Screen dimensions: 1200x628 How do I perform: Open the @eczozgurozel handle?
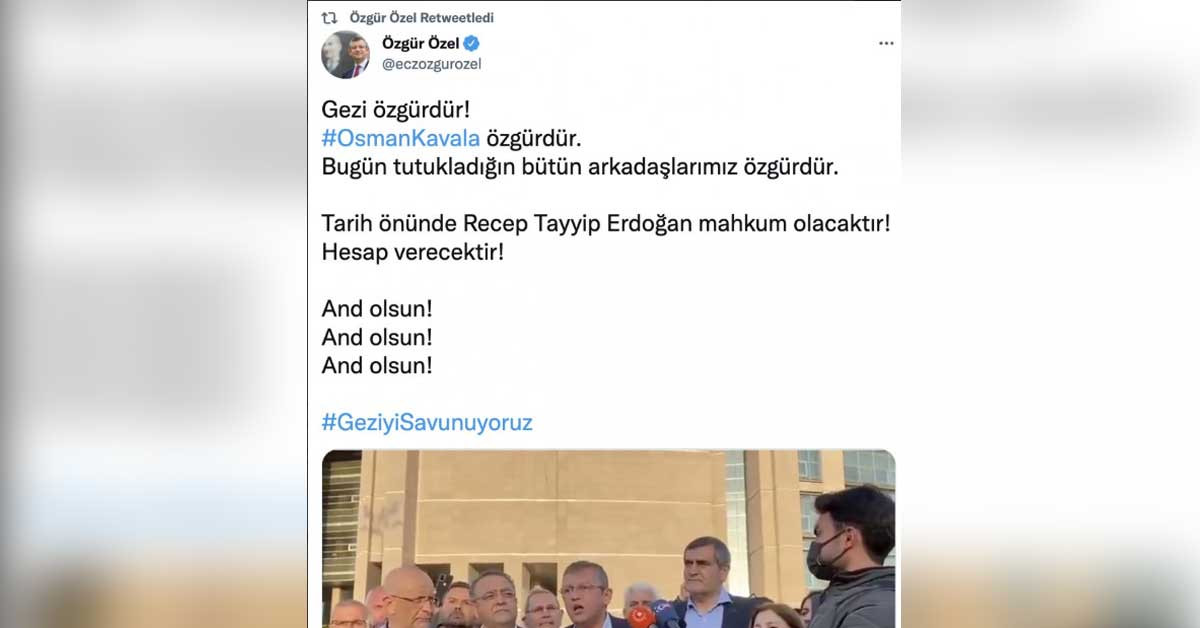(433, 64)
